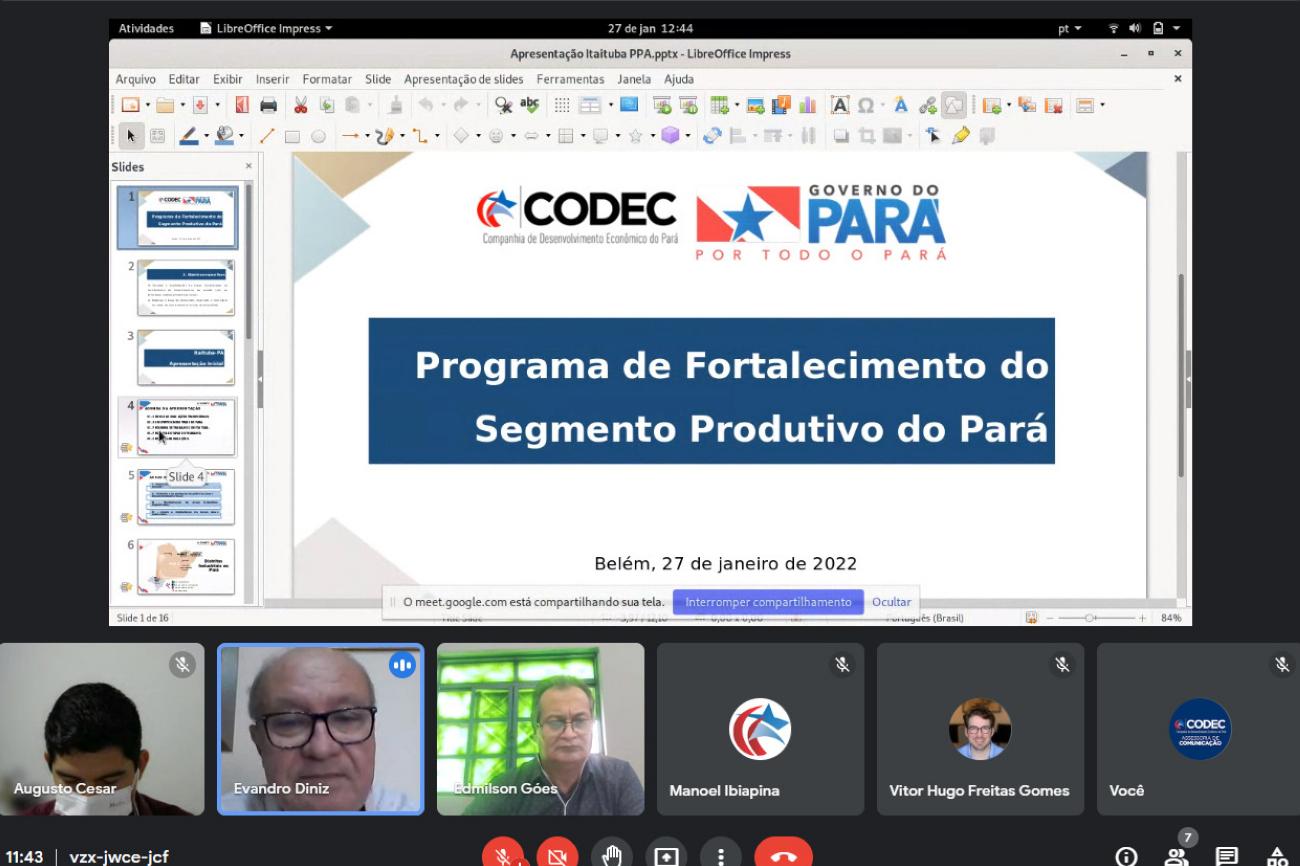Expand the Insert Table dropdown arrow
This screenshot has height=866, width=1300.
737,105
